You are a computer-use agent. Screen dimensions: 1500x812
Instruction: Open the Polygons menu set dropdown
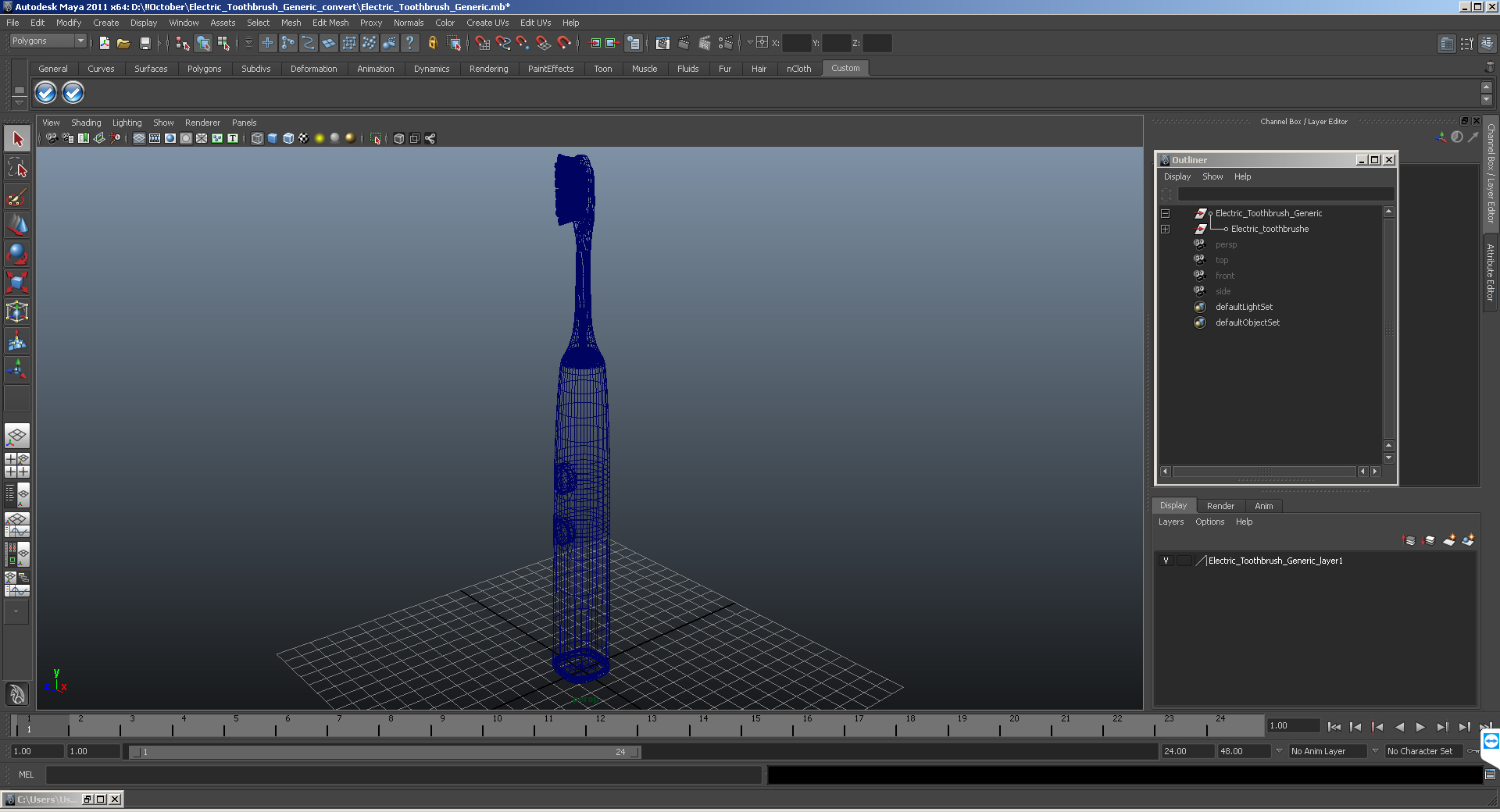pyautogui.click(x=48, y=41)
